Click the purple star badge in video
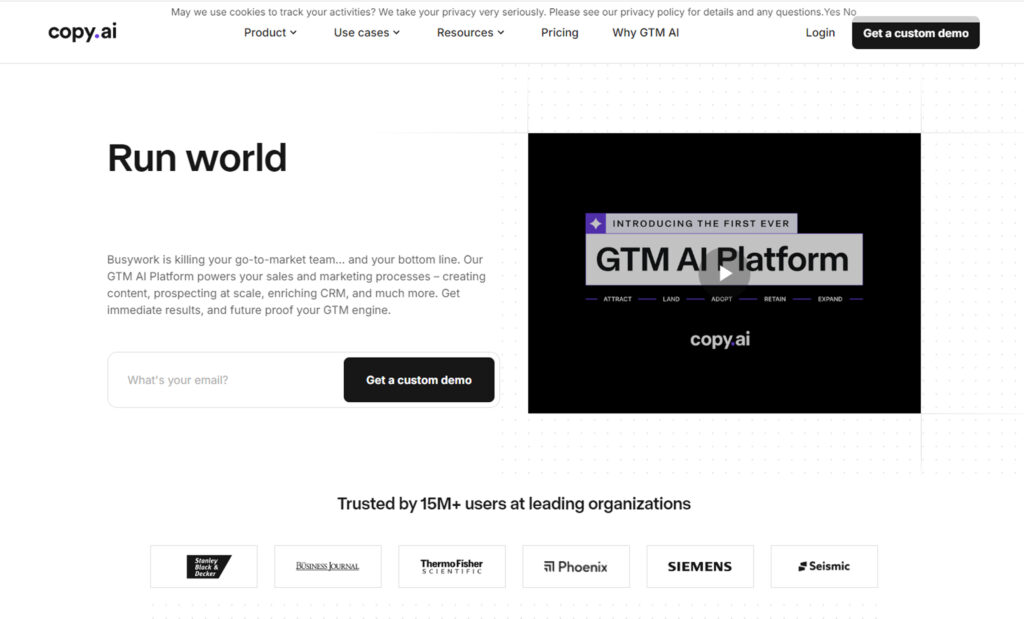This screenshot has height=619, width=1024. point(595,224)
